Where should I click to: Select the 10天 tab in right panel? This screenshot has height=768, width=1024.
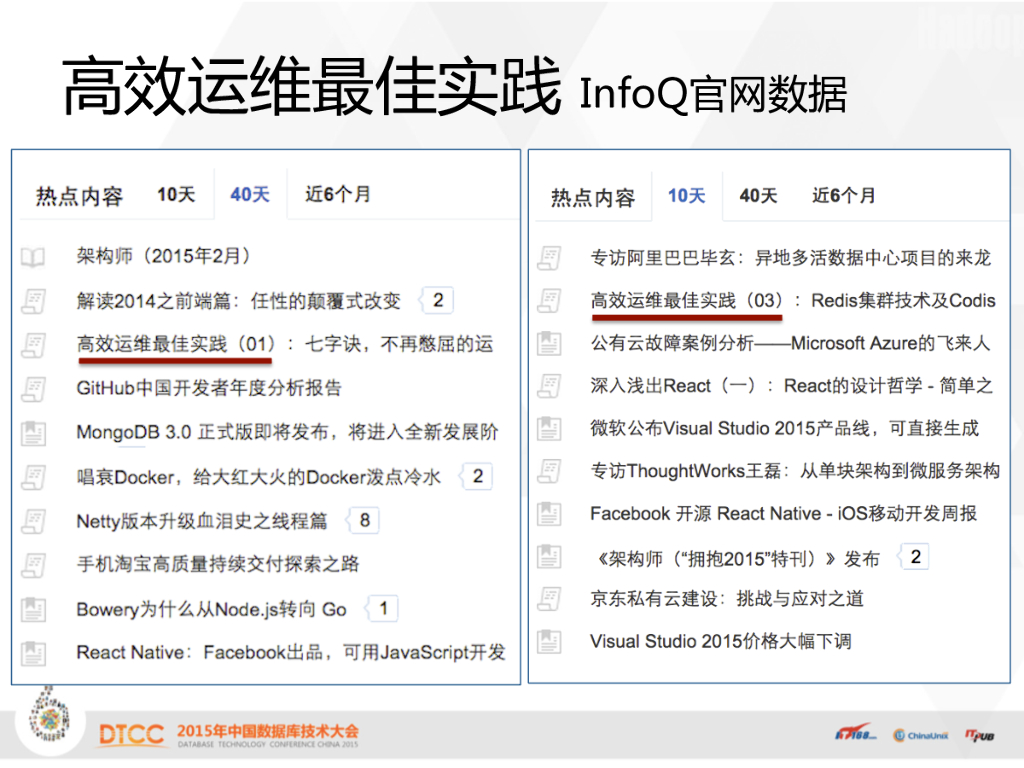pos(686,195)
